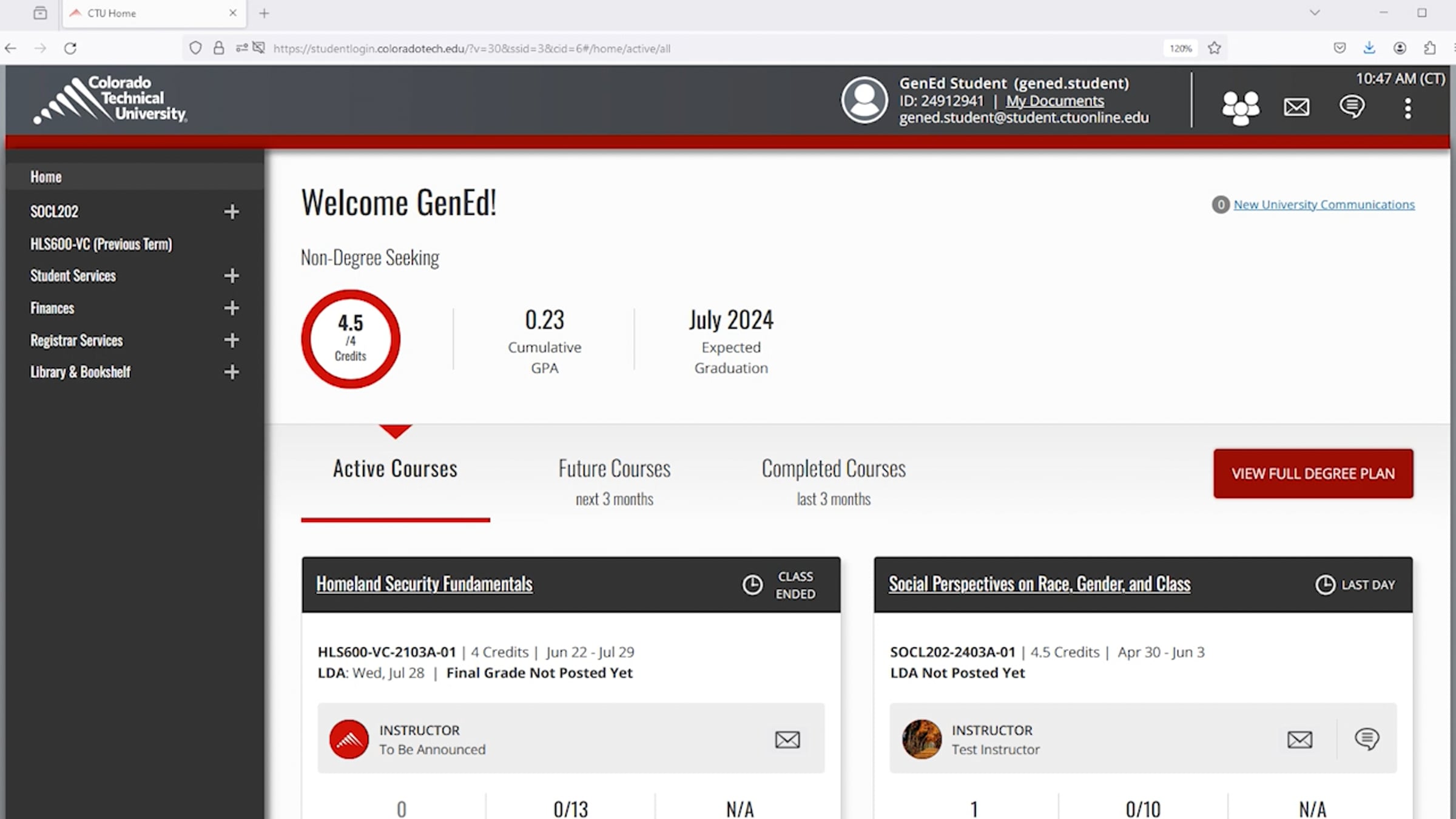Expand the Student Services menu
Viewport: 1456px width, 819px height.
pos(231,276)
